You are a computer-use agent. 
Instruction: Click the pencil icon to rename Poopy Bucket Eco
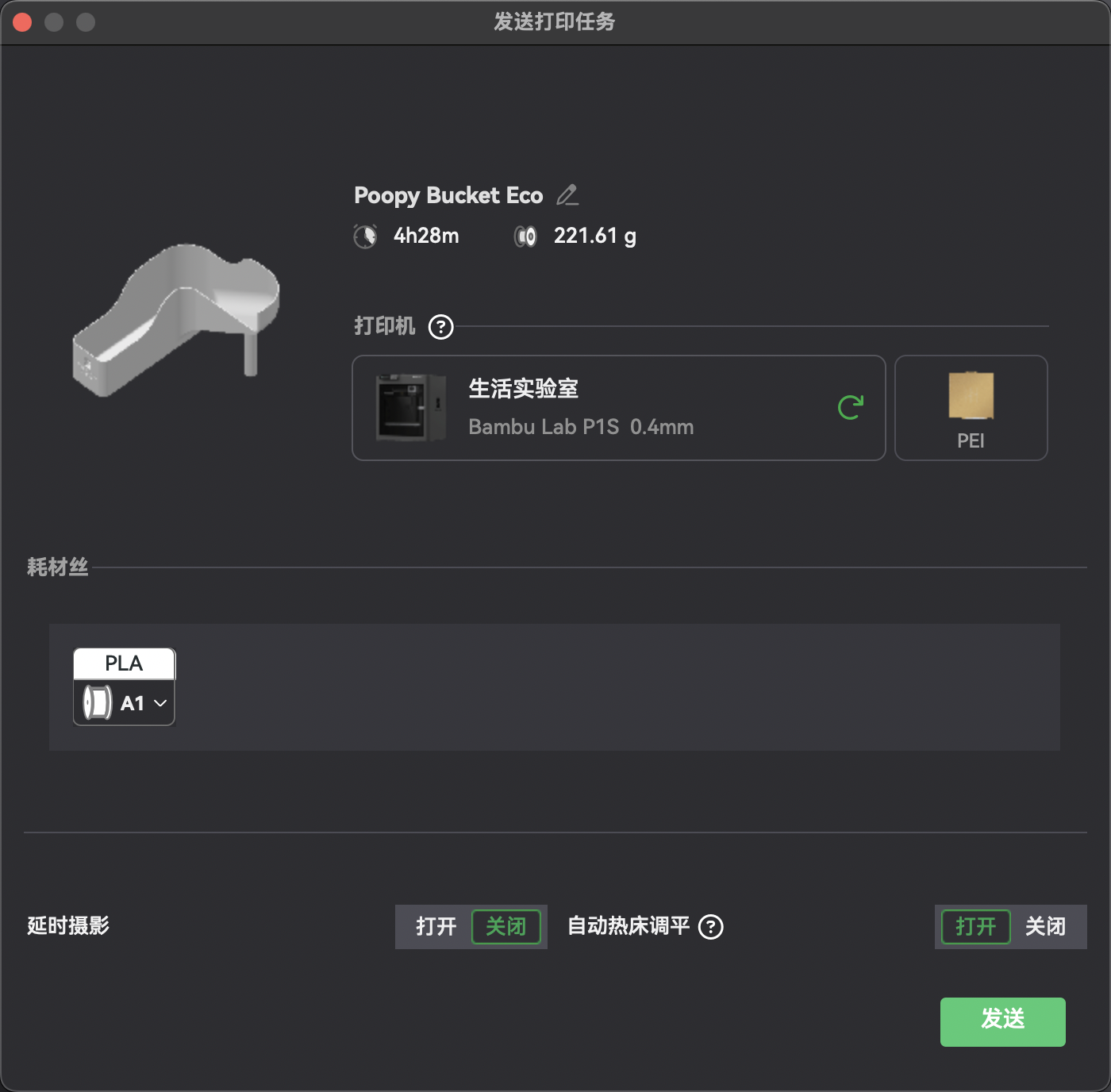coord(568,195)
